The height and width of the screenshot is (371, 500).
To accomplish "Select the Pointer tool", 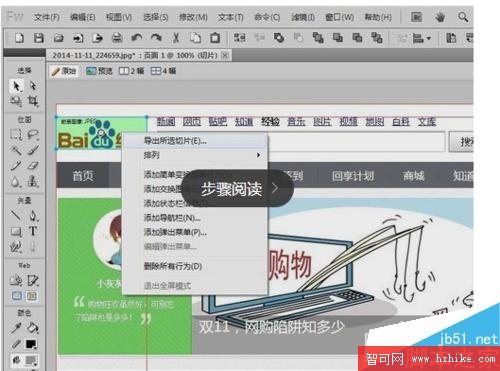I will (x=16, y=86).
